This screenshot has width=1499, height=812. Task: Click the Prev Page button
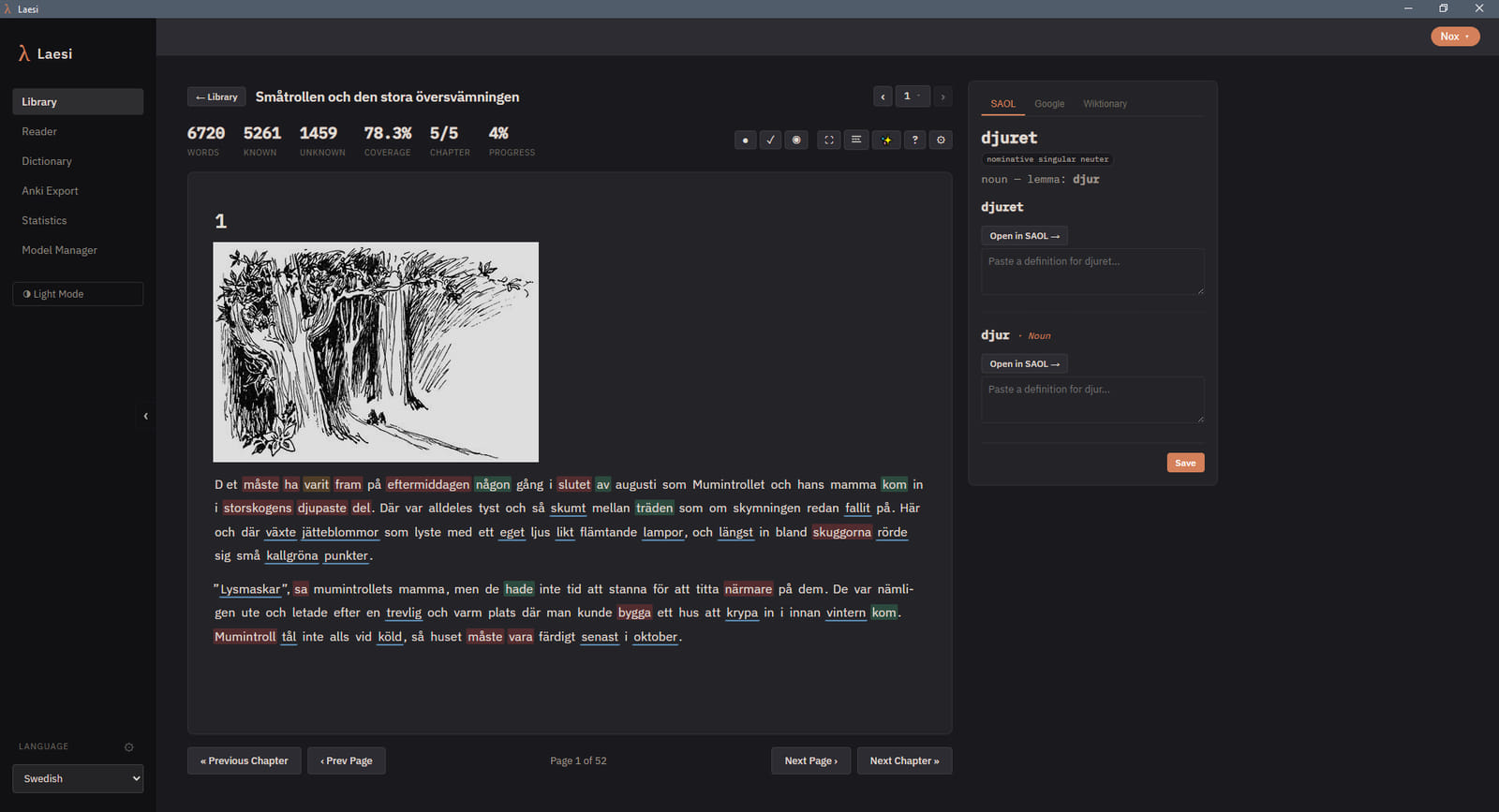[x=347, y=761]
